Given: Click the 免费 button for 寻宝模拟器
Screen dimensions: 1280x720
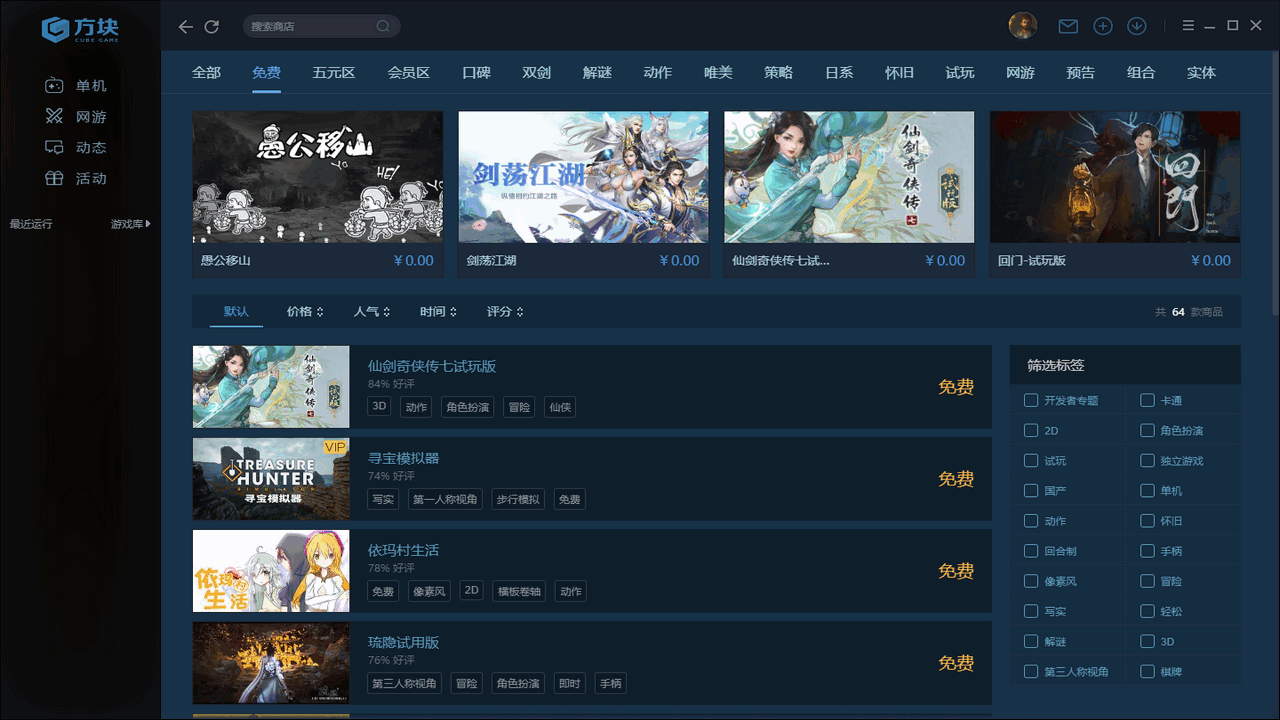Looking at the screenshot, I should [955, 479].
